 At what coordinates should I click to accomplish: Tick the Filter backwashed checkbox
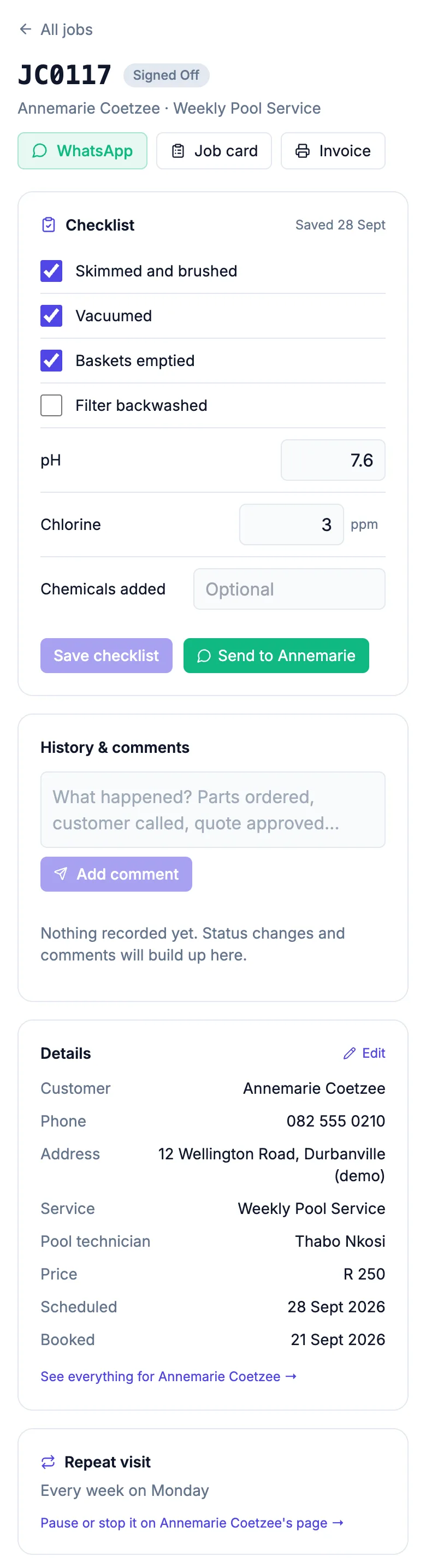click(x=51, y=405)
